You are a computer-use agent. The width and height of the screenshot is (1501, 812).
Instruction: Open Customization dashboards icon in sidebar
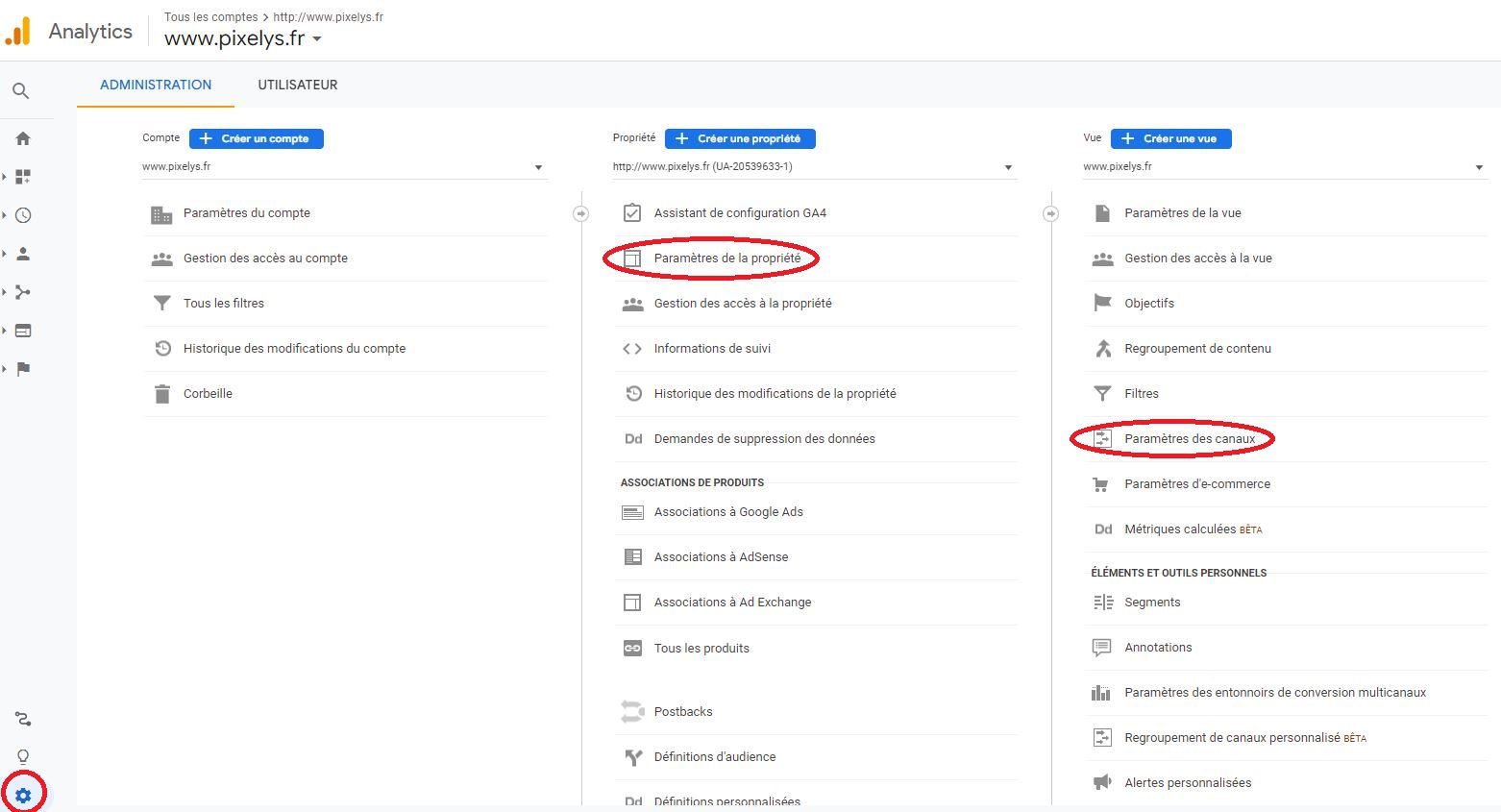[x=23, y=177]
